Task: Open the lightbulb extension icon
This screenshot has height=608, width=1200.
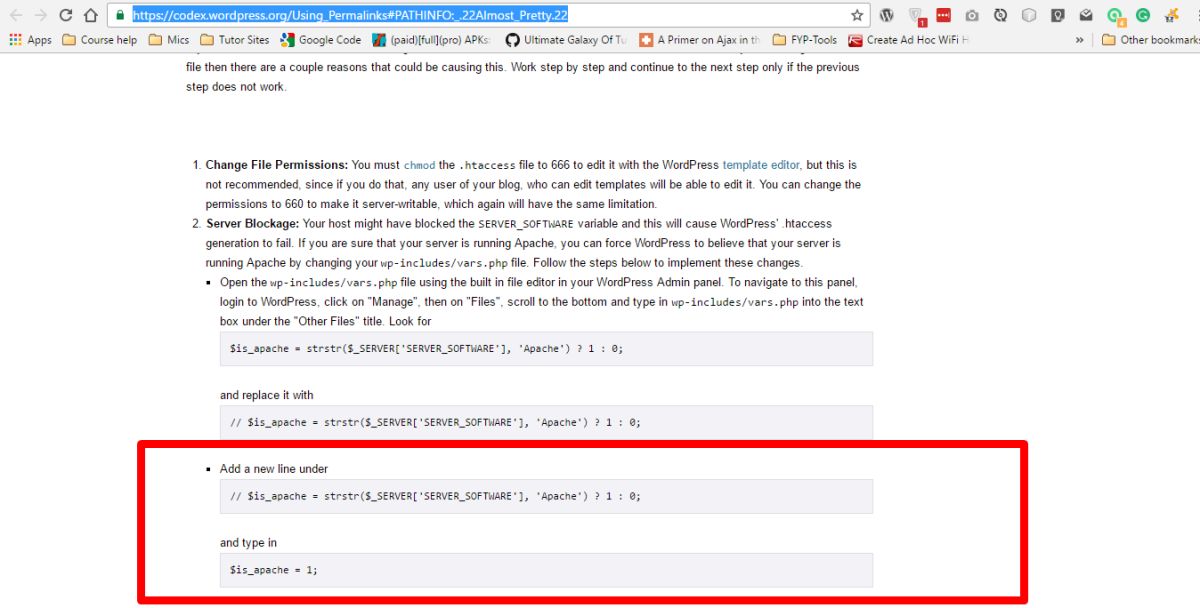Action: [1058, 15]
